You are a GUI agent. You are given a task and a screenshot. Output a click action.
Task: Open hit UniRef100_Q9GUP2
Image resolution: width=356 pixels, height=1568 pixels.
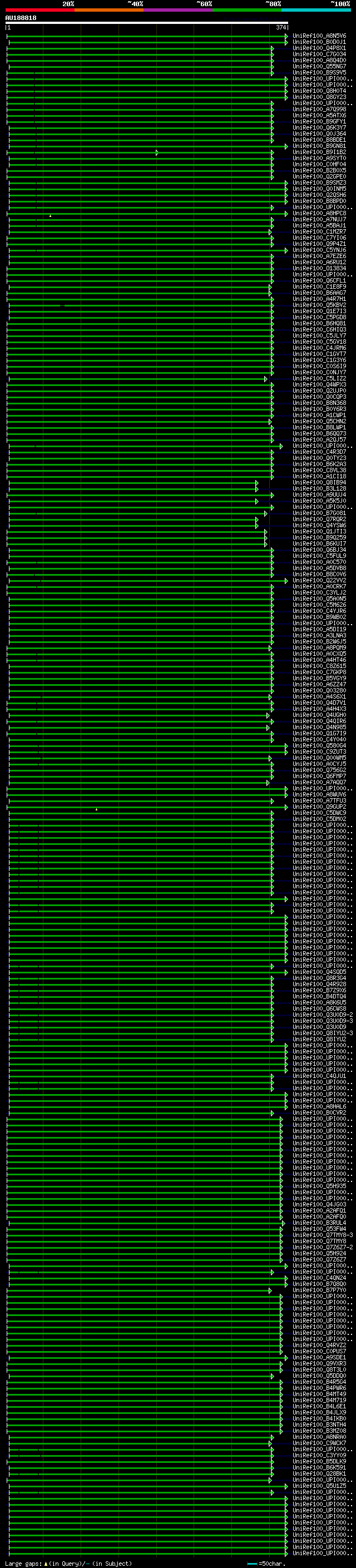point(319,807)
